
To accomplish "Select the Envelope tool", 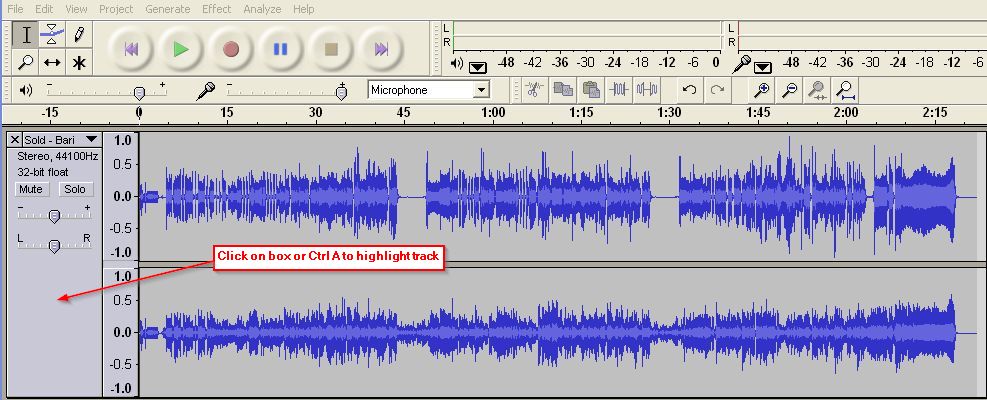I will [53, 35].
